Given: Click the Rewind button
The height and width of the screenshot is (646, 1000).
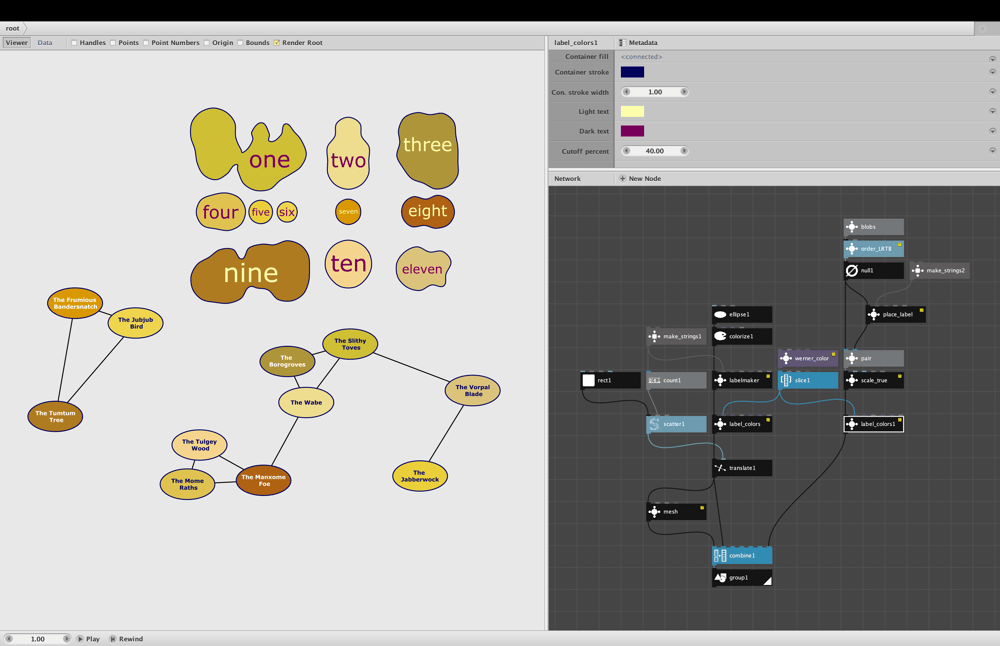Looking at the screenshot, I should coord(126,638).
